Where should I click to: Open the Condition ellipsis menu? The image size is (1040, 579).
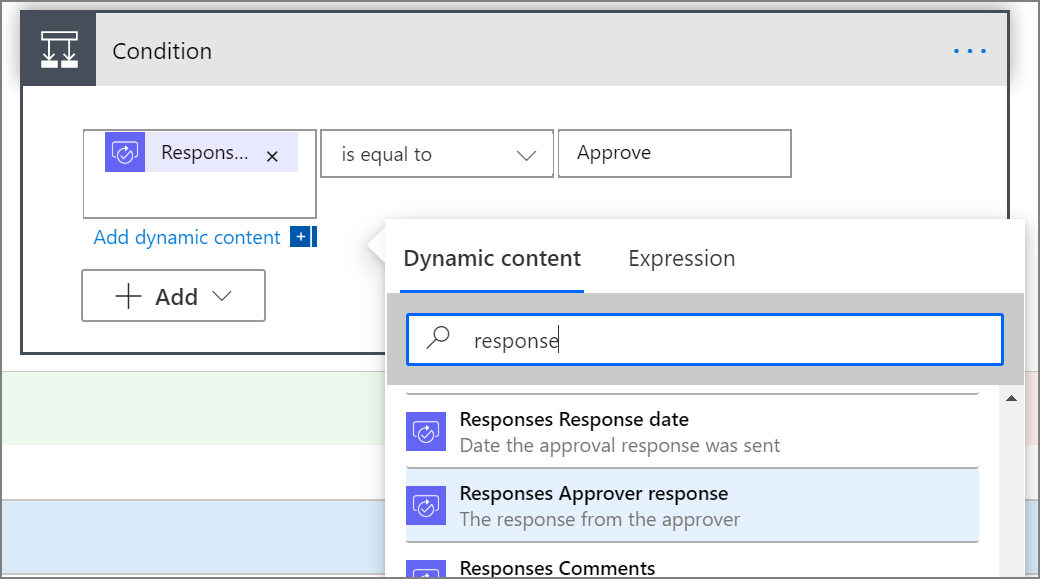pos(970,51)
